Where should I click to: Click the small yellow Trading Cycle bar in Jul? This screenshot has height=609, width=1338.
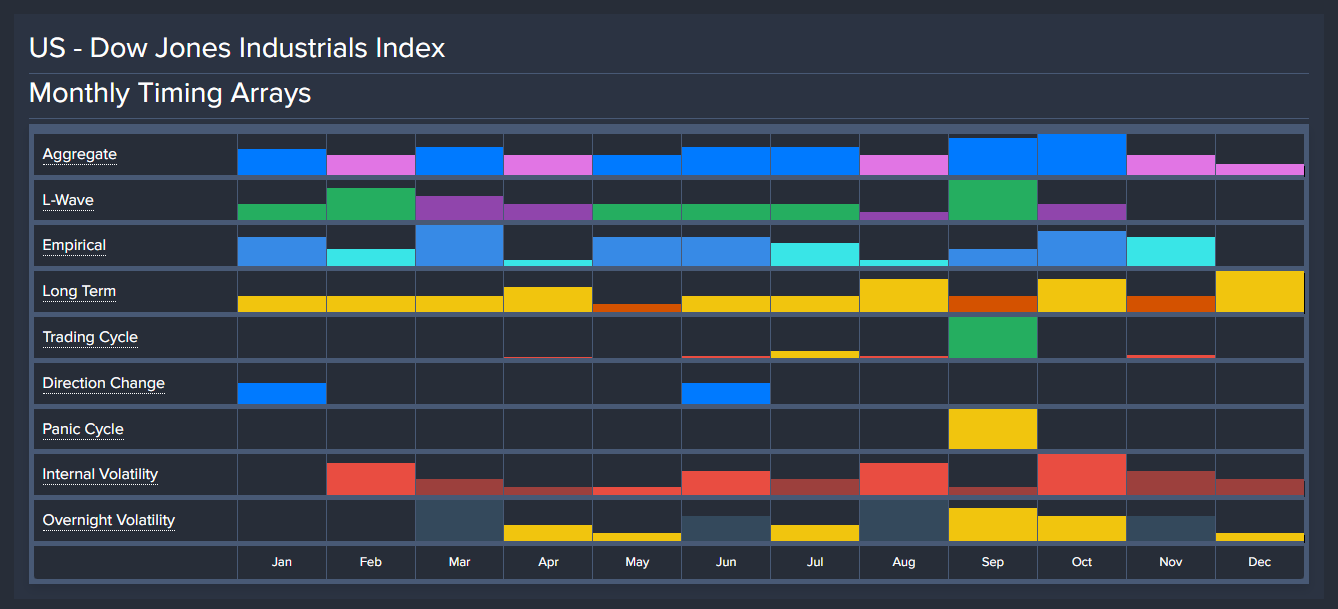click(x=815, y=354)
